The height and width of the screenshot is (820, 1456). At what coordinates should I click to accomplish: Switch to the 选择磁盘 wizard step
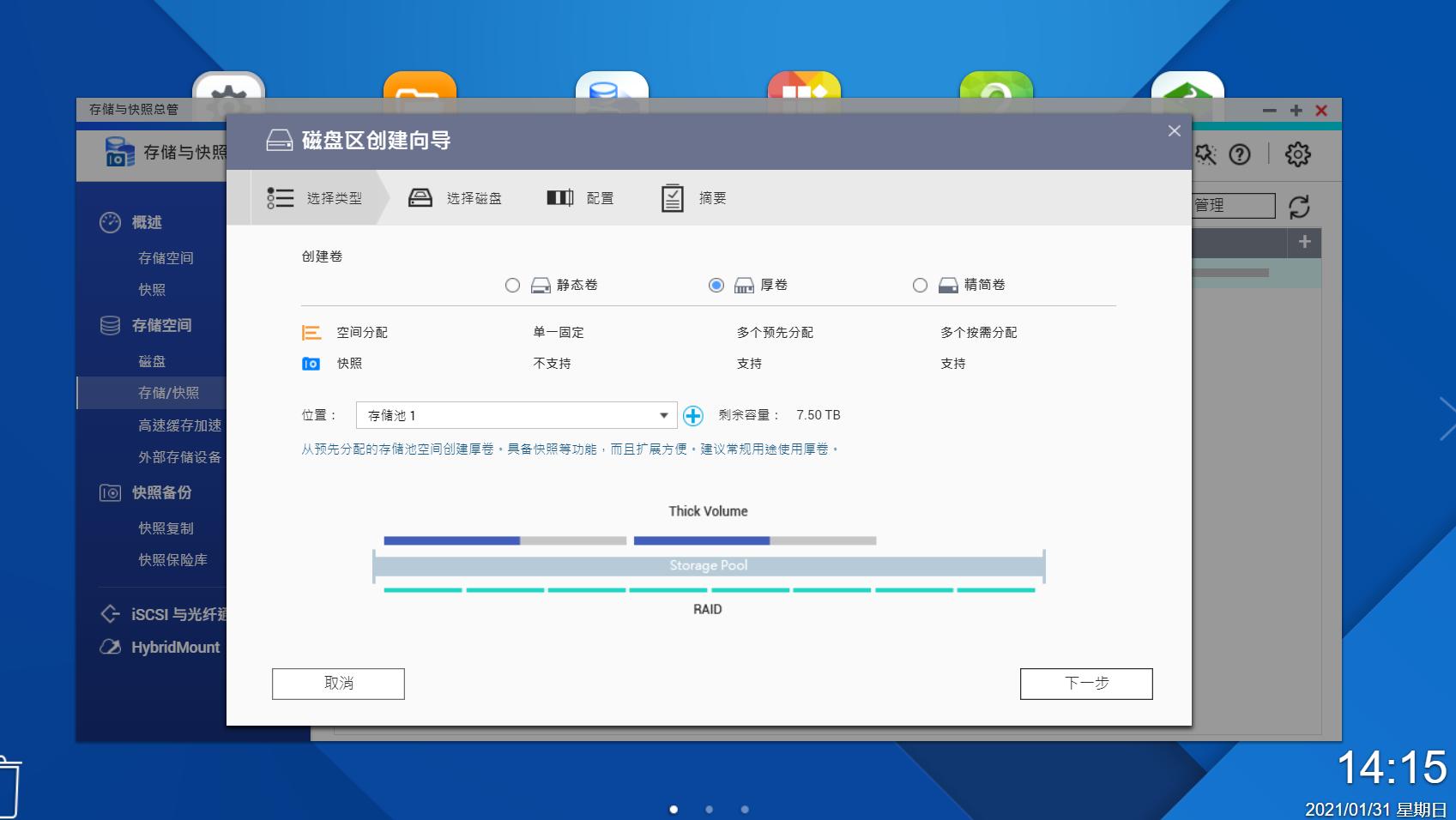coord(456,197)
